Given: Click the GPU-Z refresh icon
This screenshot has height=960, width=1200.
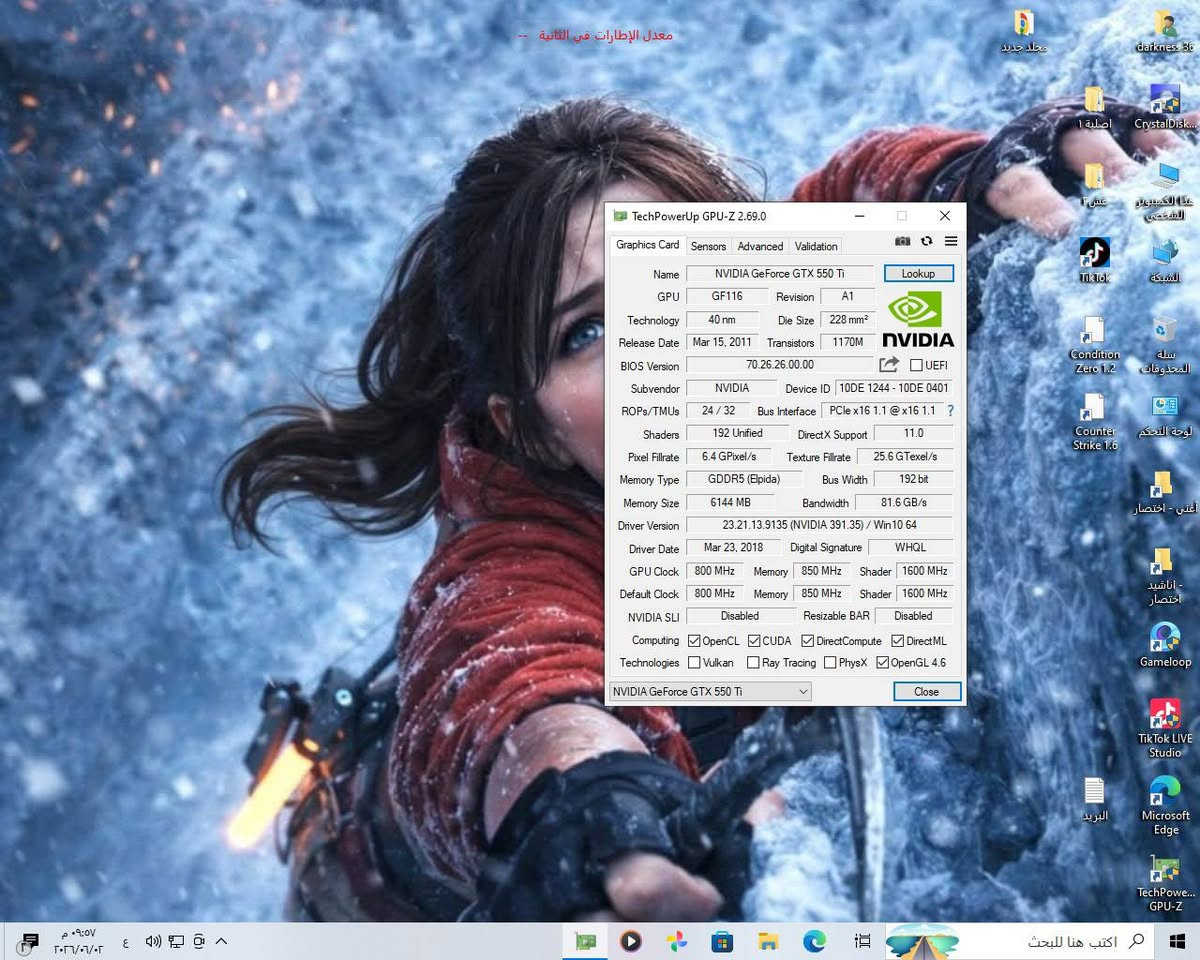Looking at the screenshot, I should [x=927, y=241].
